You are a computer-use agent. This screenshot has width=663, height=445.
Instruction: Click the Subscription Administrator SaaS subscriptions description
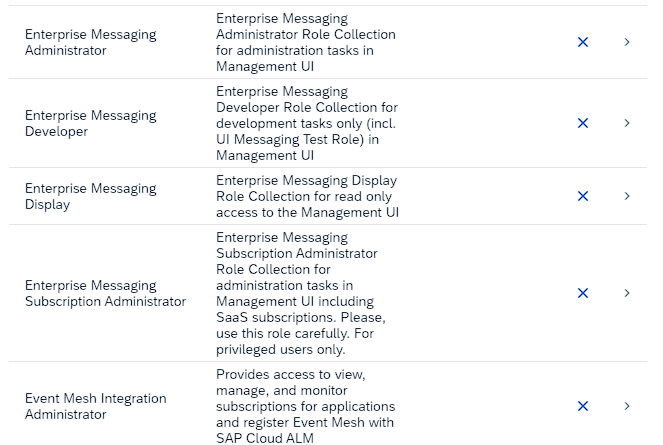300,293
